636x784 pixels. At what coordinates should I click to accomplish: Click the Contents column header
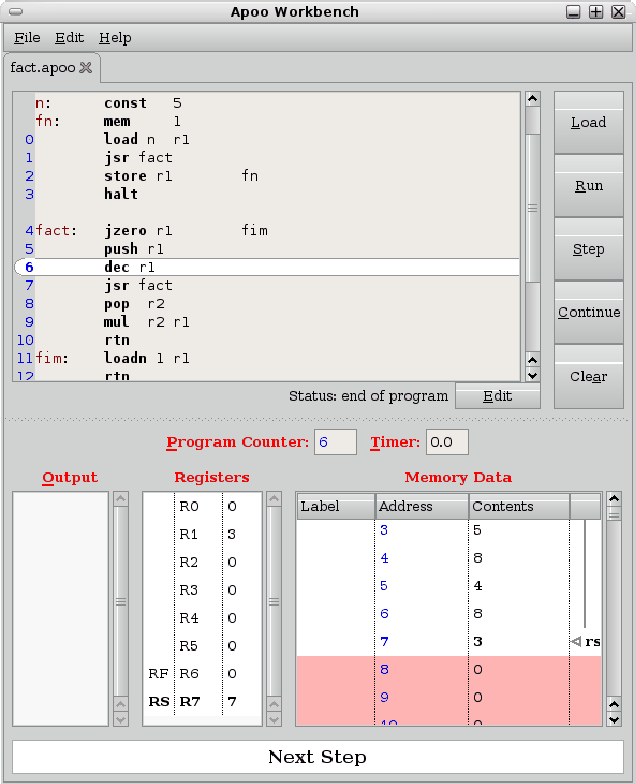pyautogui.click(x=519, y=506)
